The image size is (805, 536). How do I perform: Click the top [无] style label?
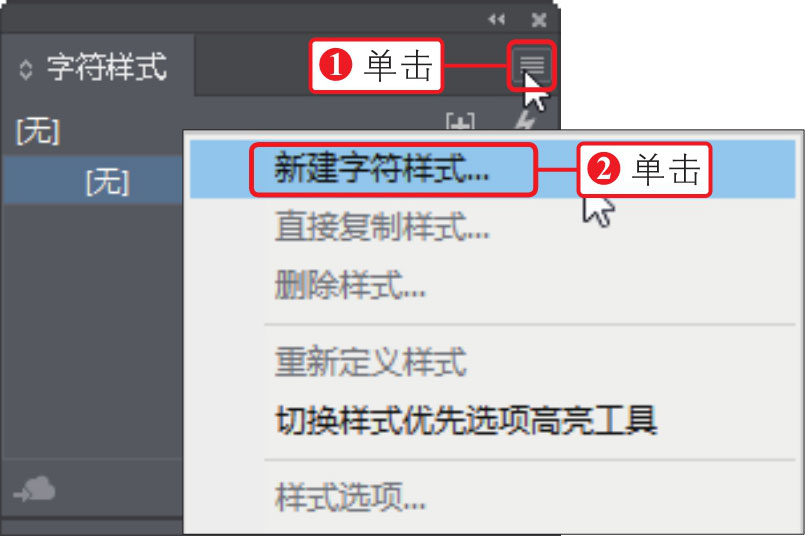pyautogui.click(x=38, y=131)
